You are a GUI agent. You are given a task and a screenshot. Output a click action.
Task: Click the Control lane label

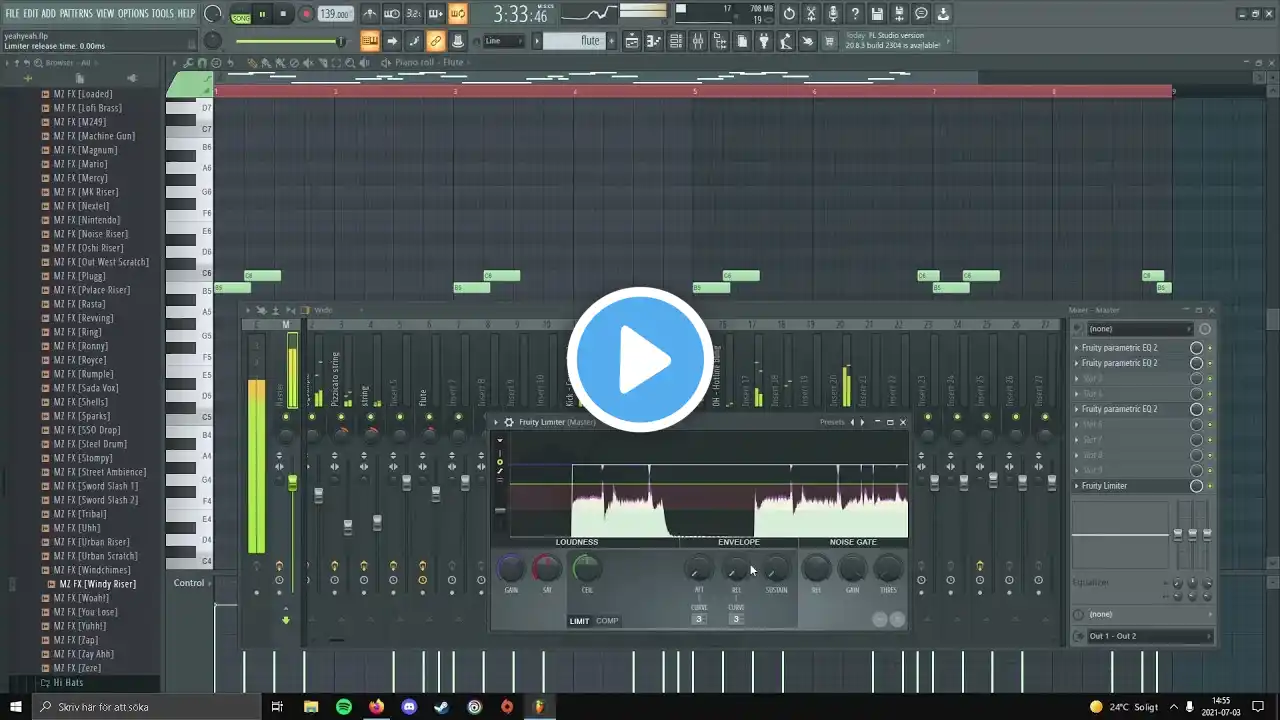(189, 583)
